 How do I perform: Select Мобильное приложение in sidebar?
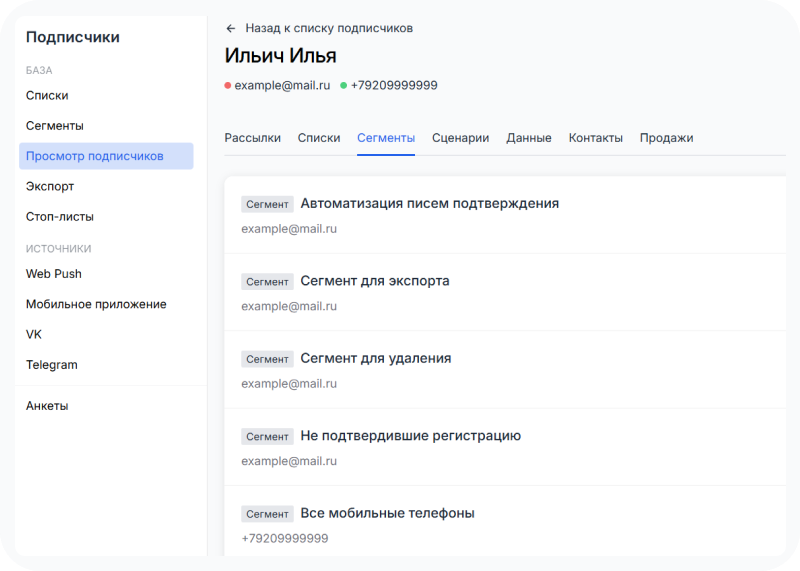coord(96,304)
